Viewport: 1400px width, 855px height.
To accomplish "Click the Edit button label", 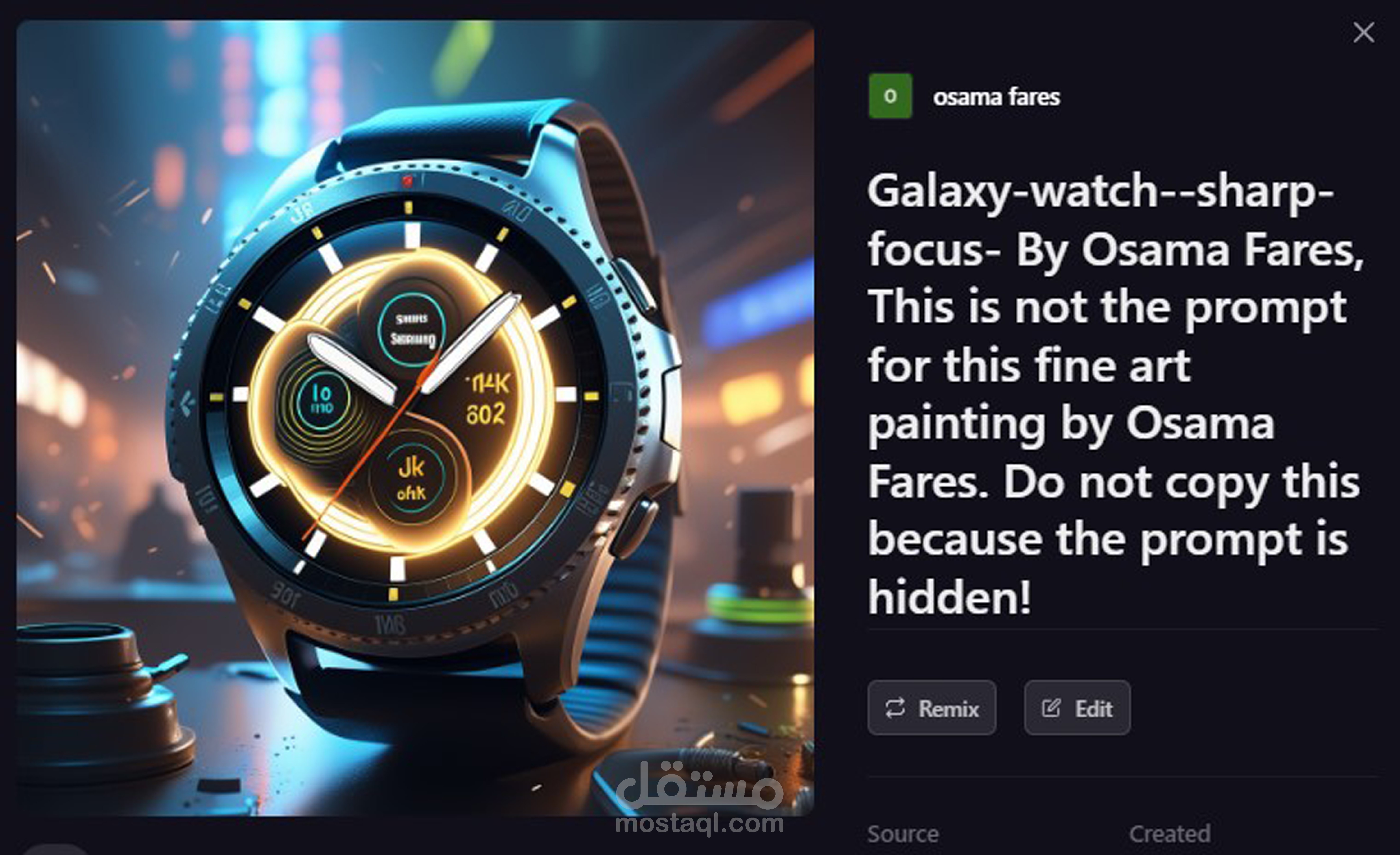I will tap(1094, 708).
